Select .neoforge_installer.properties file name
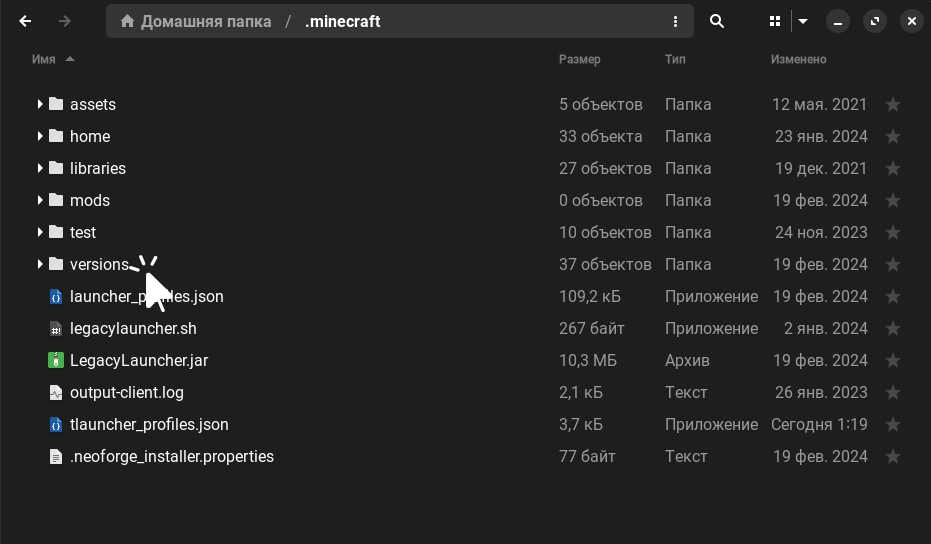Viewport: 931px width, 544px height. pos(172,457)
